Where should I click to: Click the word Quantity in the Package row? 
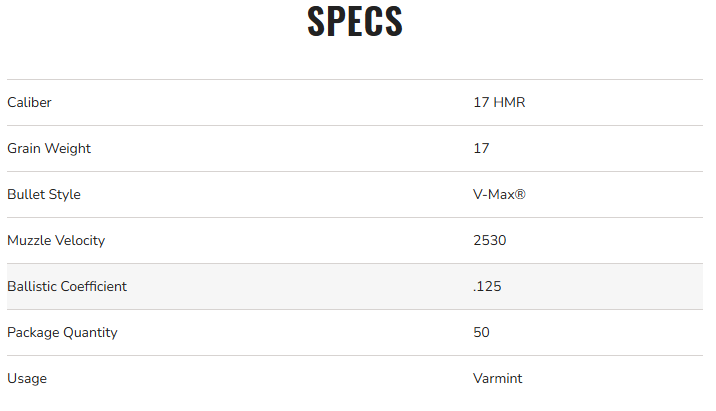click(x=90, y=332)
